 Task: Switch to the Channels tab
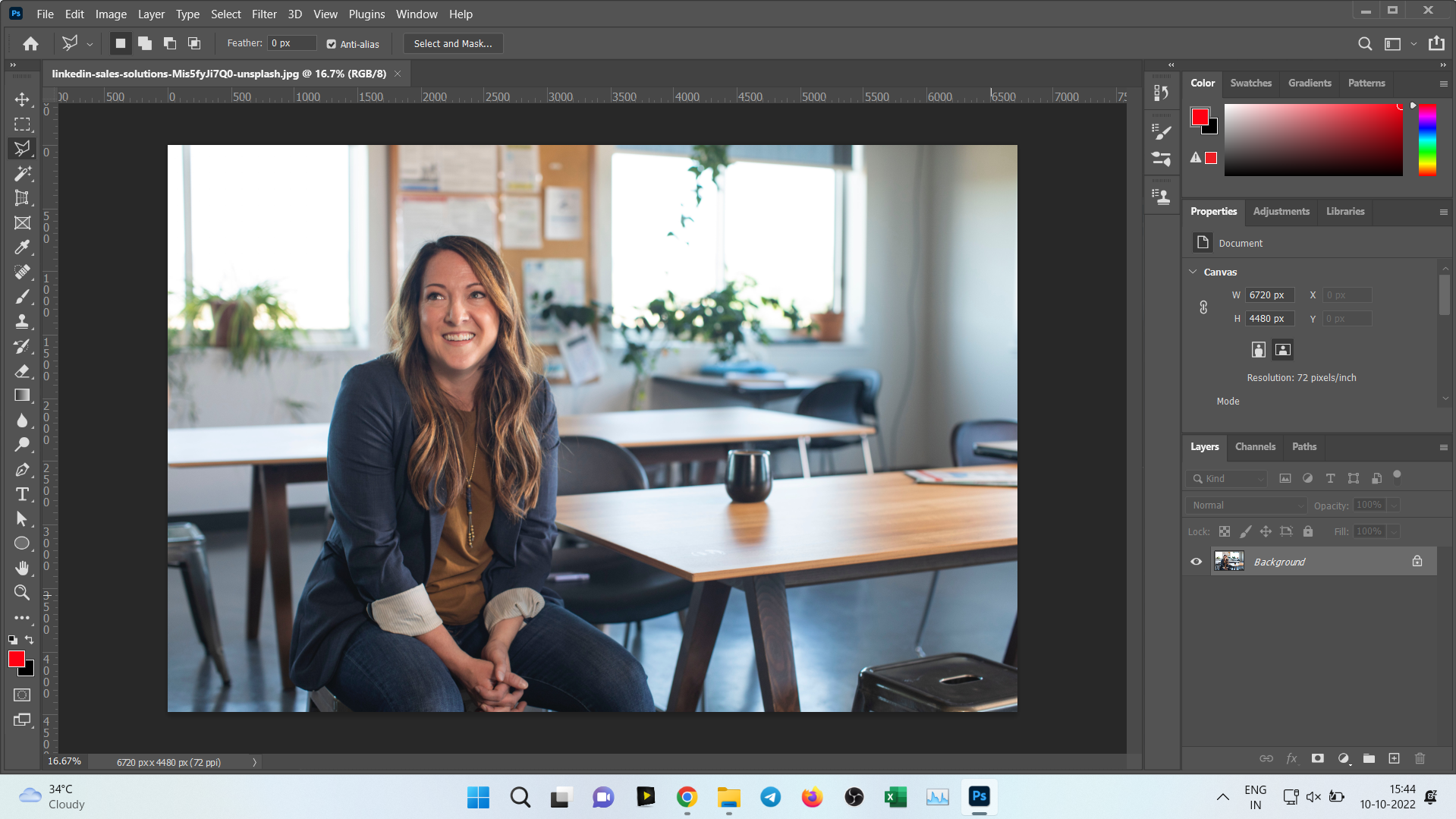(x=1255, y=446)
